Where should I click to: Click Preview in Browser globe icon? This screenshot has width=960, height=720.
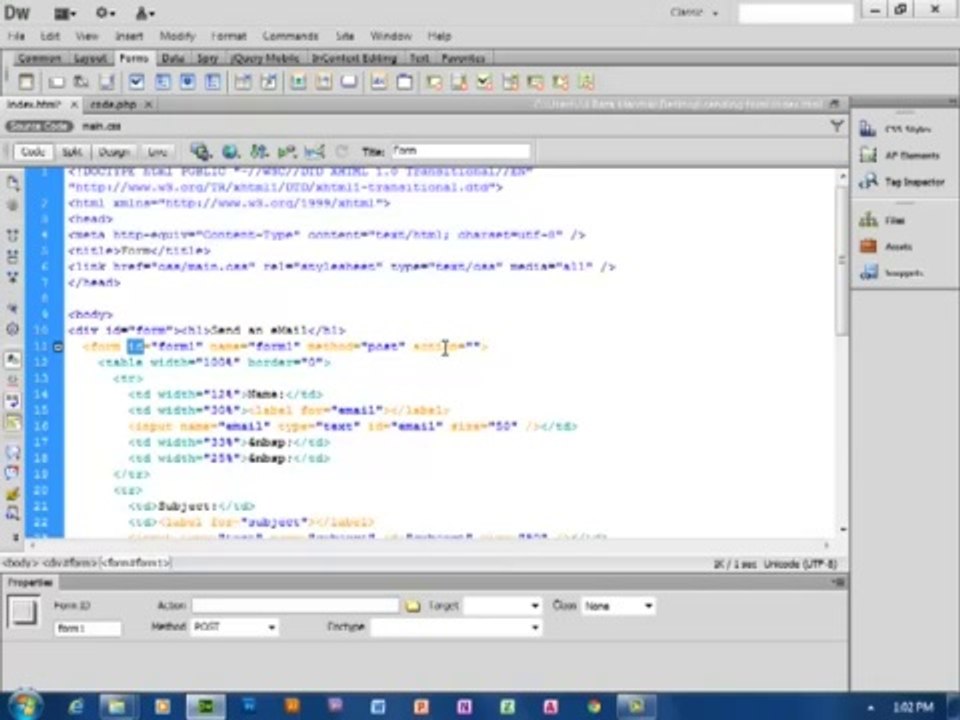(230, 151)
